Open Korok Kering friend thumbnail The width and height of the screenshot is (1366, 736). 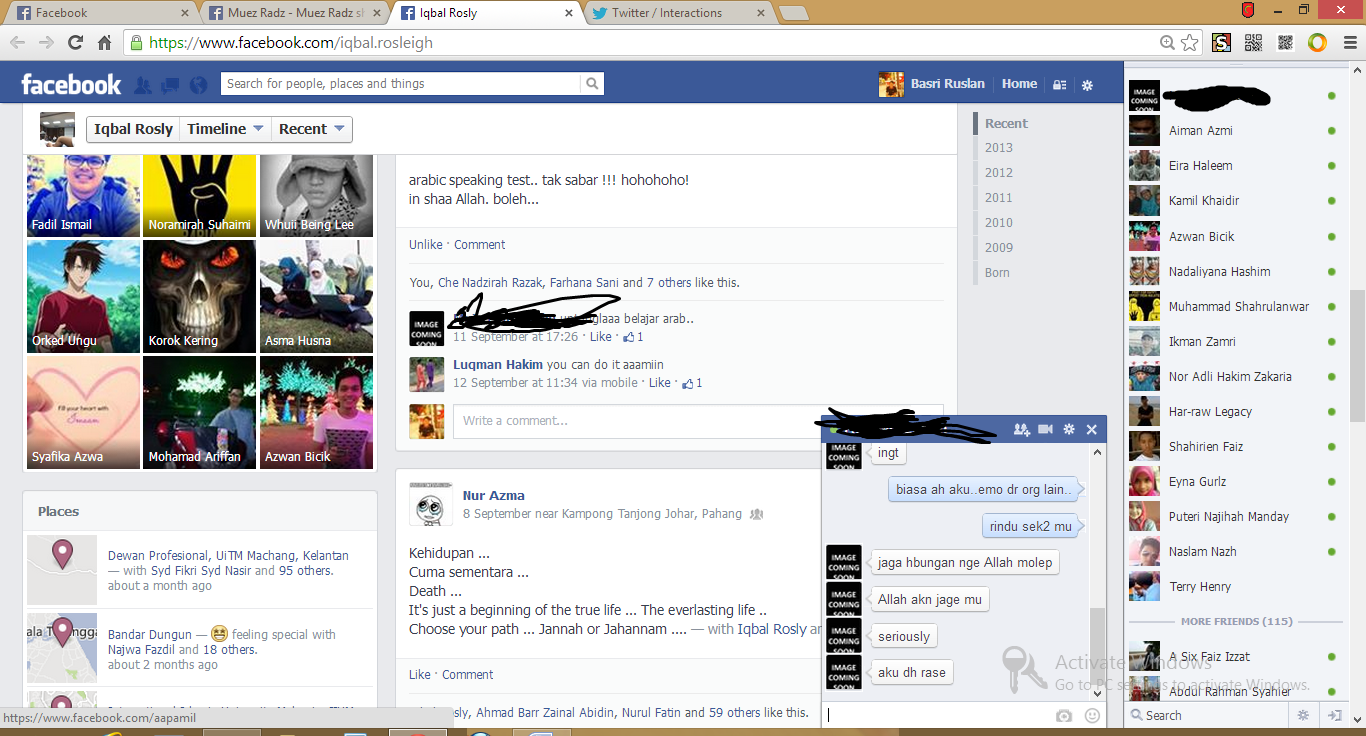click(x=199, y=296)
